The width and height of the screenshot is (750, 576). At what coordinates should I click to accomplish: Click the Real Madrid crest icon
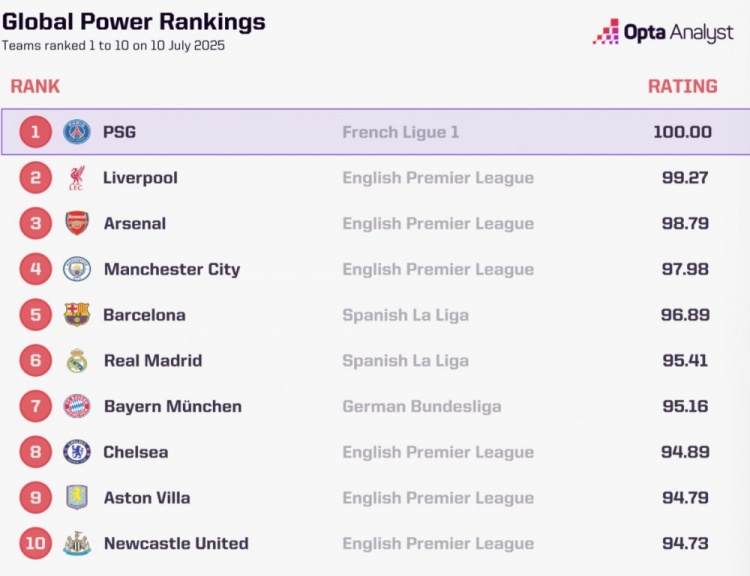(x=77, y=361)
